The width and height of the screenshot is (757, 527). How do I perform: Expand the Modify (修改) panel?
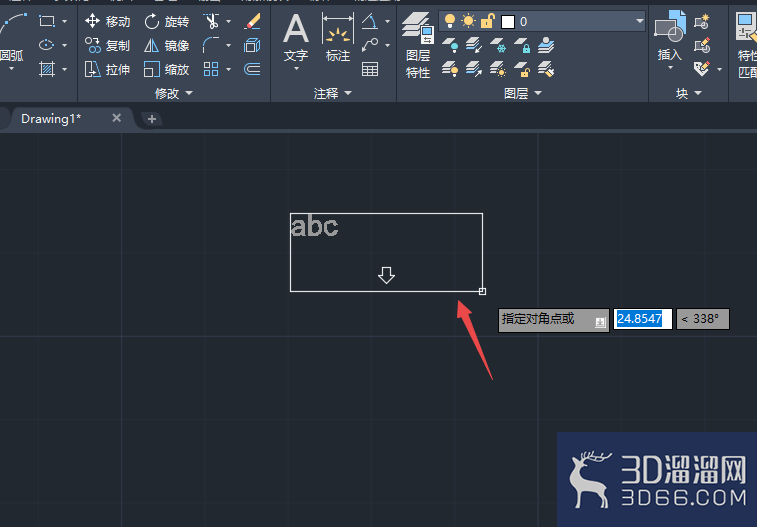pyautogui.click(x=173, y=93)
